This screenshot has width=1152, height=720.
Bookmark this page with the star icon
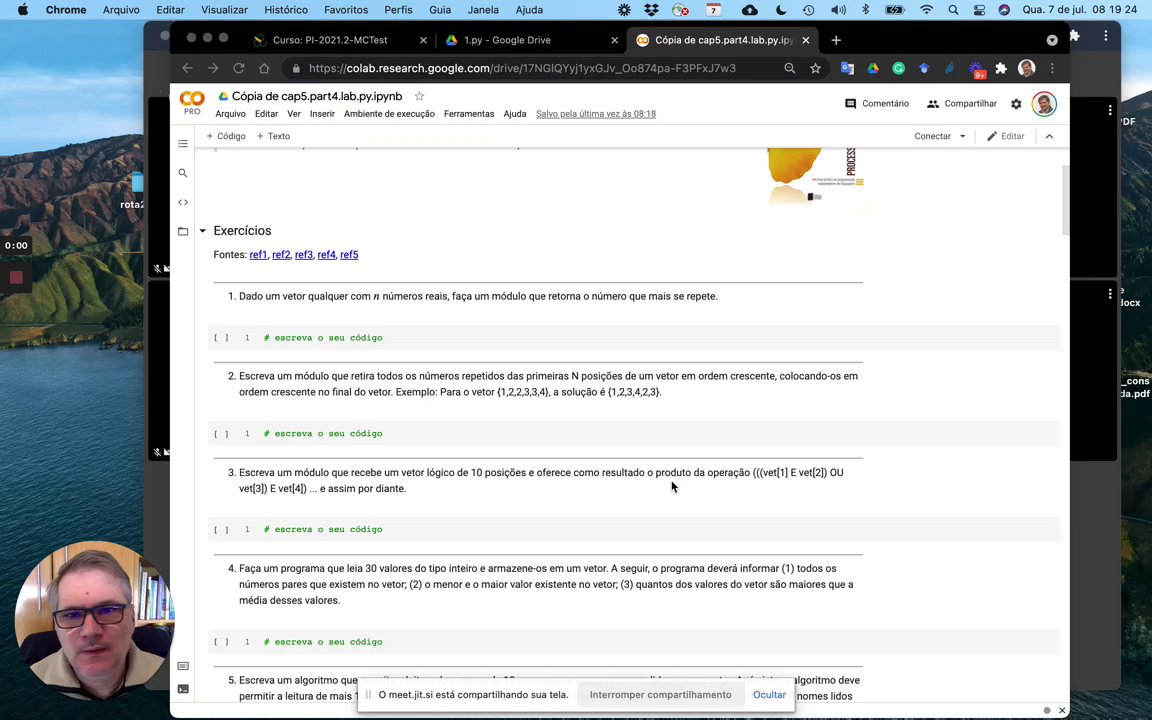[x=815, y=68]
